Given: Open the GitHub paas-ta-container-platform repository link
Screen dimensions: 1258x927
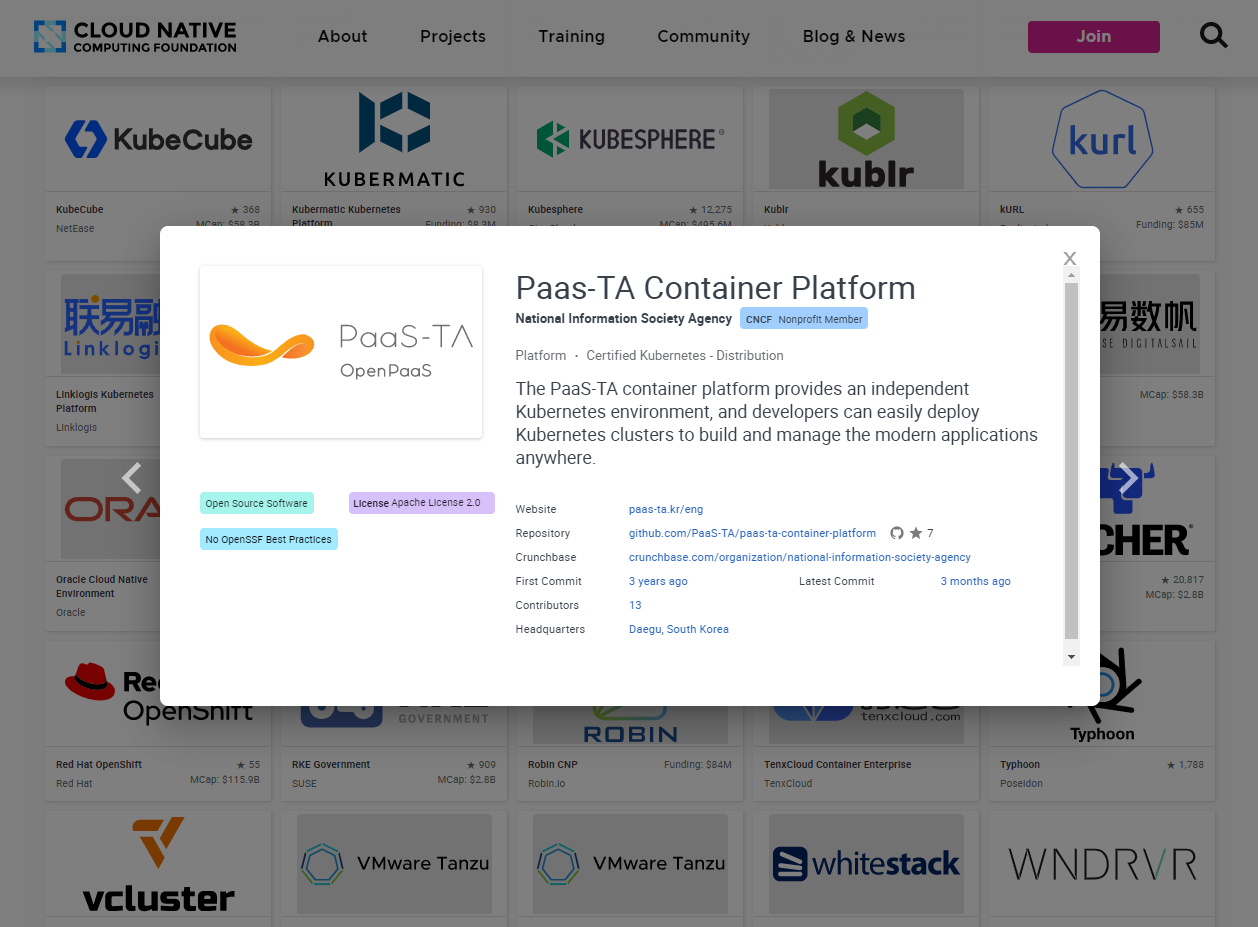Looking at the screenshot, I should 752,534.
